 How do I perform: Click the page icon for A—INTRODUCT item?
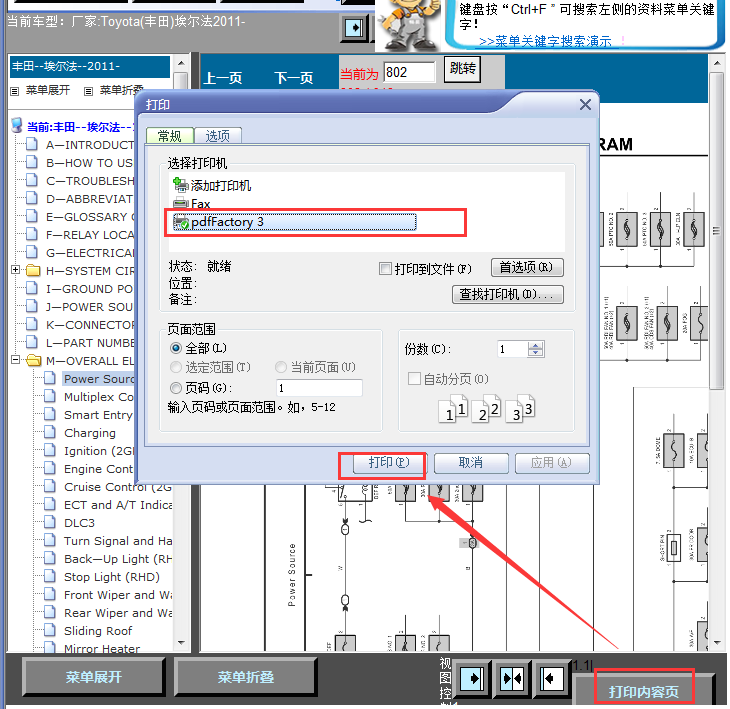(x=32, y=144)
